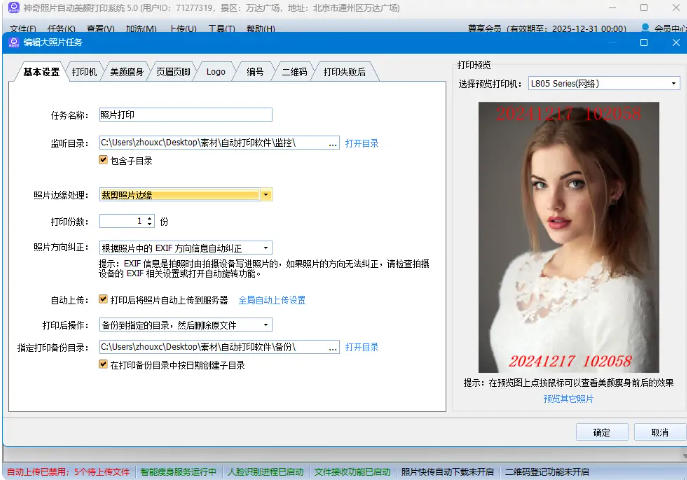Open the 打印后操作 dropdown list
Image resolution: width=687 pixels, height=480 pixels.
click(266, 325)
